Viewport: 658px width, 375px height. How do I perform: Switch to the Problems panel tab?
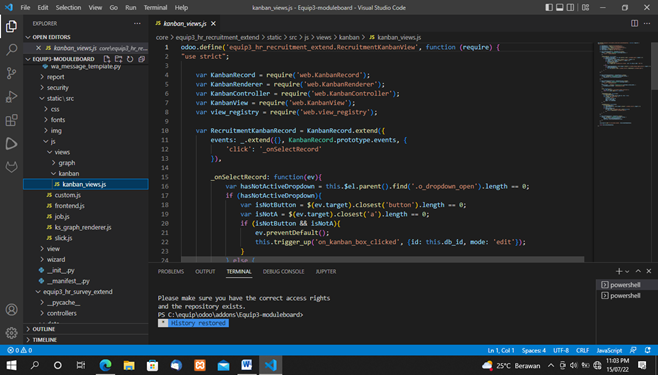pyautogui.click(x=171, y=271)
